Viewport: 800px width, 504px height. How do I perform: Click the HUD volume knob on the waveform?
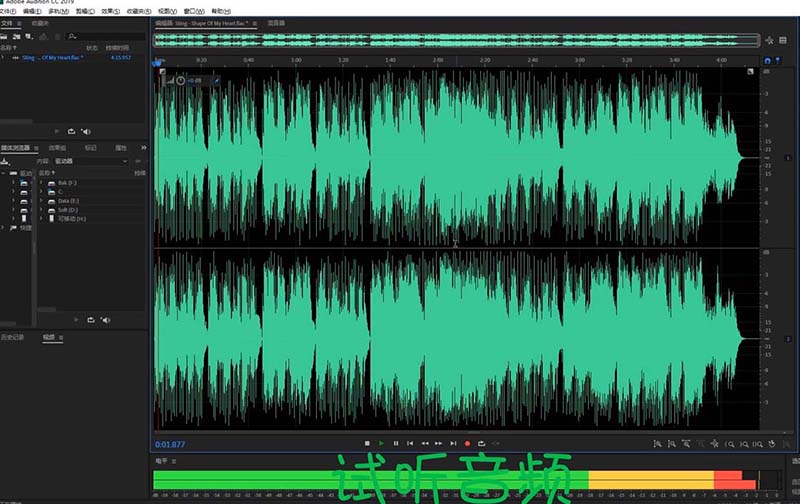click(181, 81)
